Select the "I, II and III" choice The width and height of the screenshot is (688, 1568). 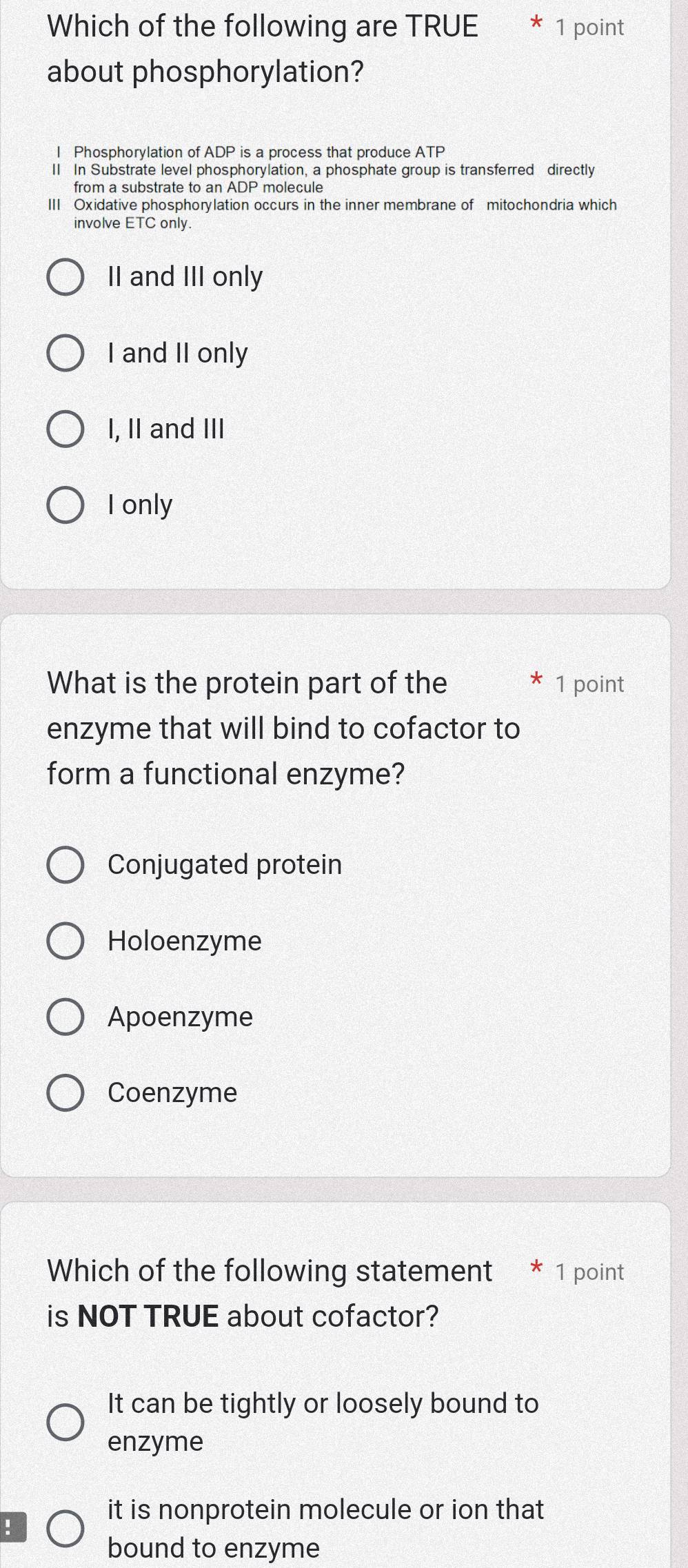[65, 429]
